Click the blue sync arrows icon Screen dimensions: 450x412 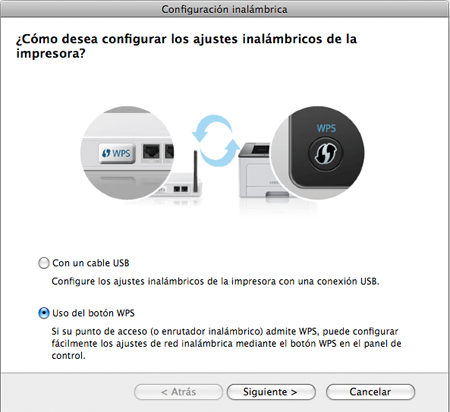click(x=216, y=140)
